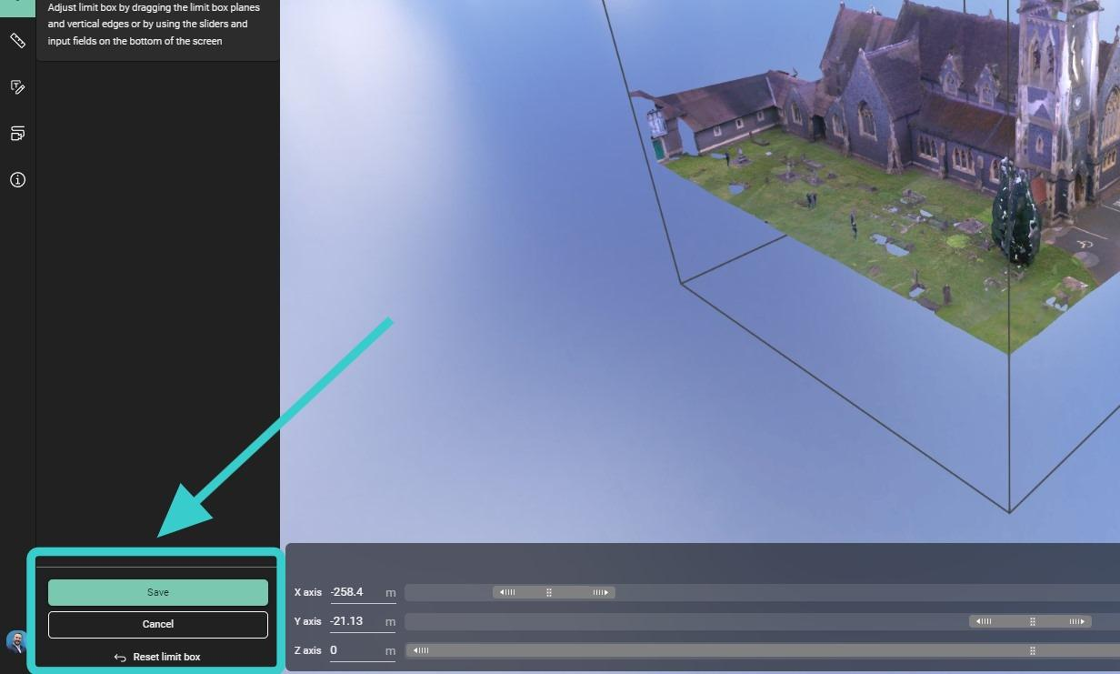Click X axis slider left handle
Screen dimensions: 1120x674
coord(507,593)
